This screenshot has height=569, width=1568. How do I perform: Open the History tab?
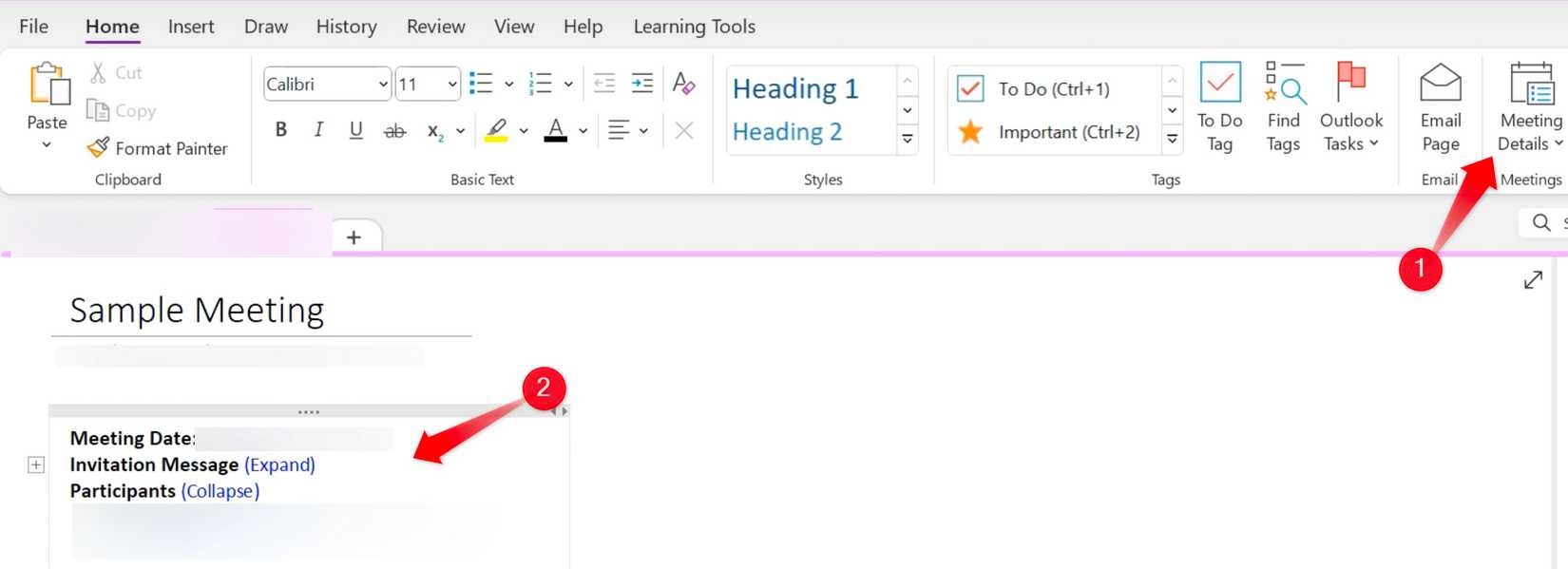(347, 27)
